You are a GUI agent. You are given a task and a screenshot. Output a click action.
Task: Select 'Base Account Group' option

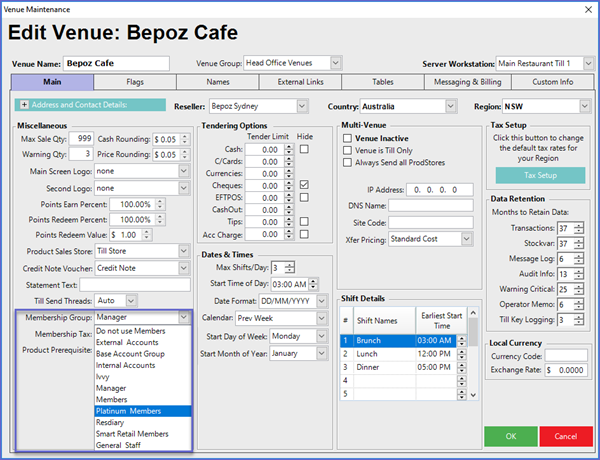pyautogui.click(x=143, y=354)
